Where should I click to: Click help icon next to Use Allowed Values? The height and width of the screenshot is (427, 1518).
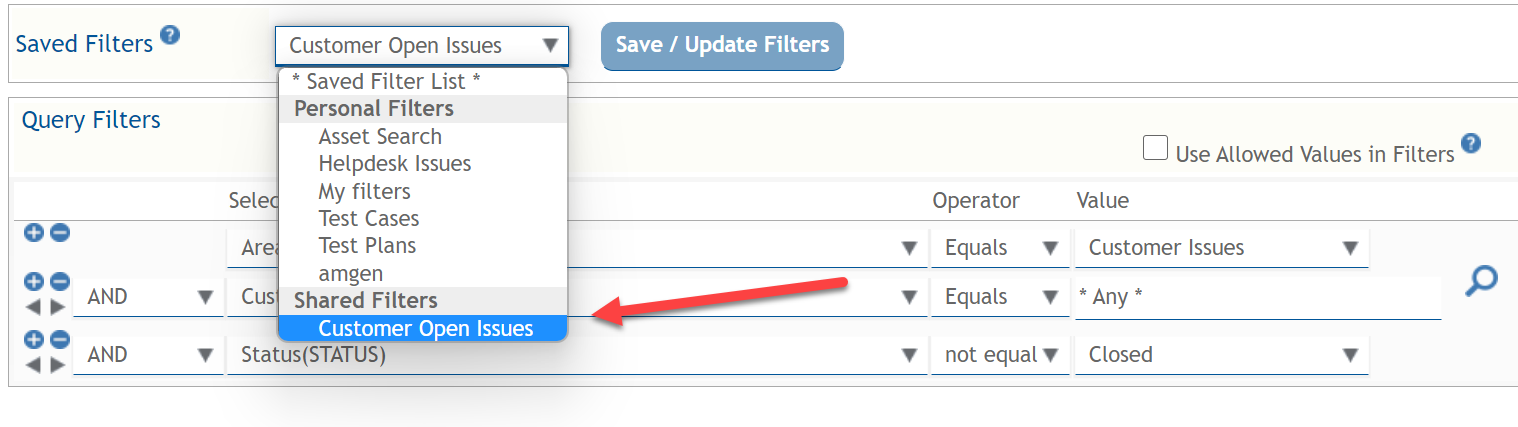tap(1470, 144)
